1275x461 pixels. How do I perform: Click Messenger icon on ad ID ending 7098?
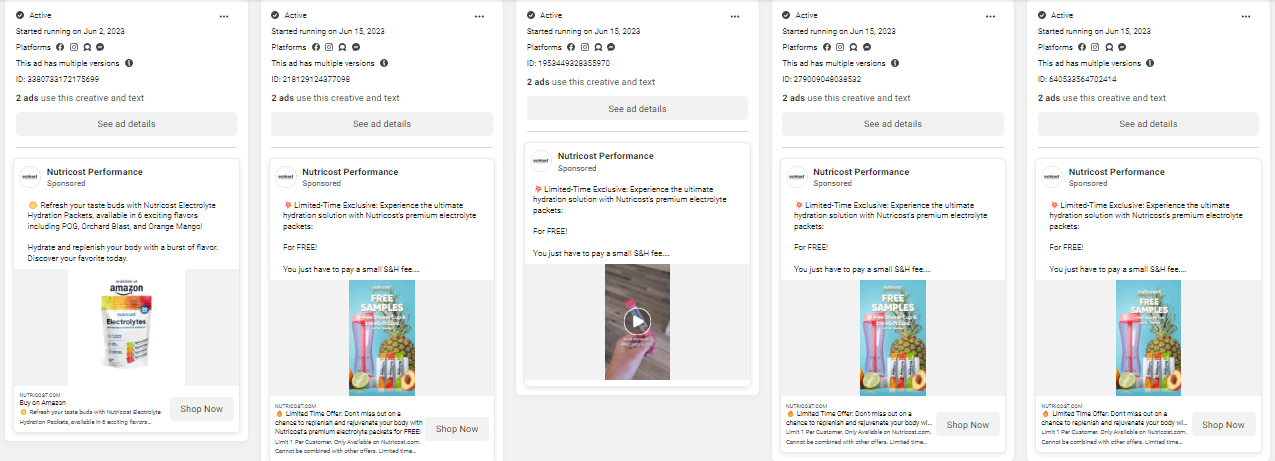tap(357, 47)
